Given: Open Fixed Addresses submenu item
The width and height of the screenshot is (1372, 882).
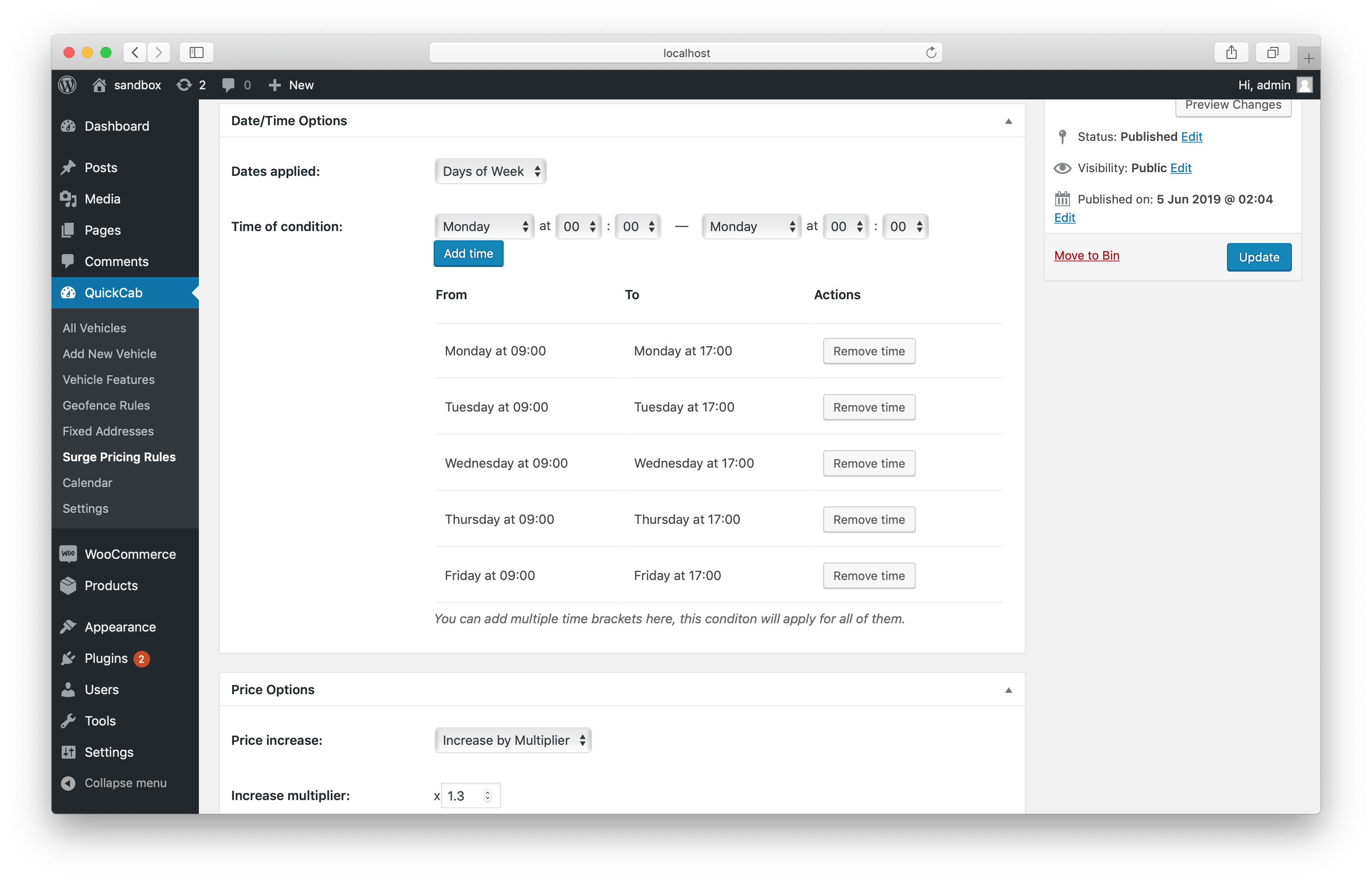Looking at the screenshot, I should pos(108,431).
